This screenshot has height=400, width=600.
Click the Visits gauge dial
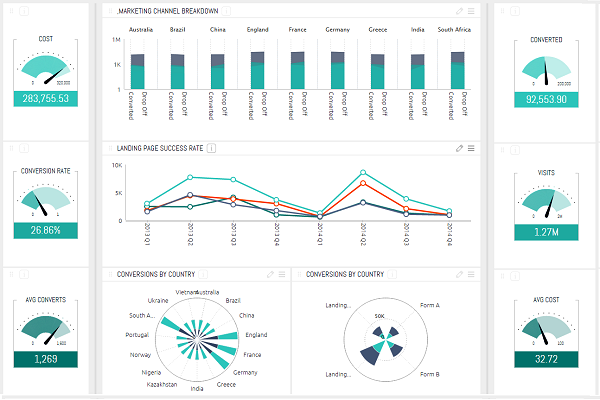[546, 202]
